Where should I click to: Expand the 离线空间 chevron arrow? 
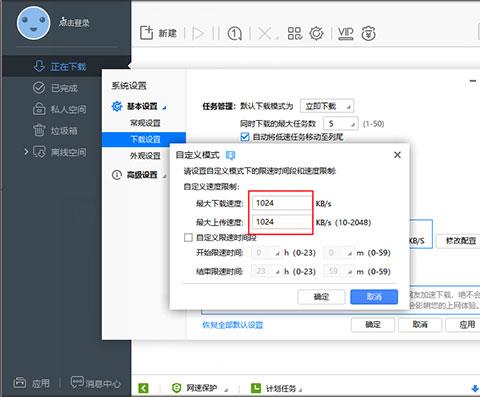26,152
